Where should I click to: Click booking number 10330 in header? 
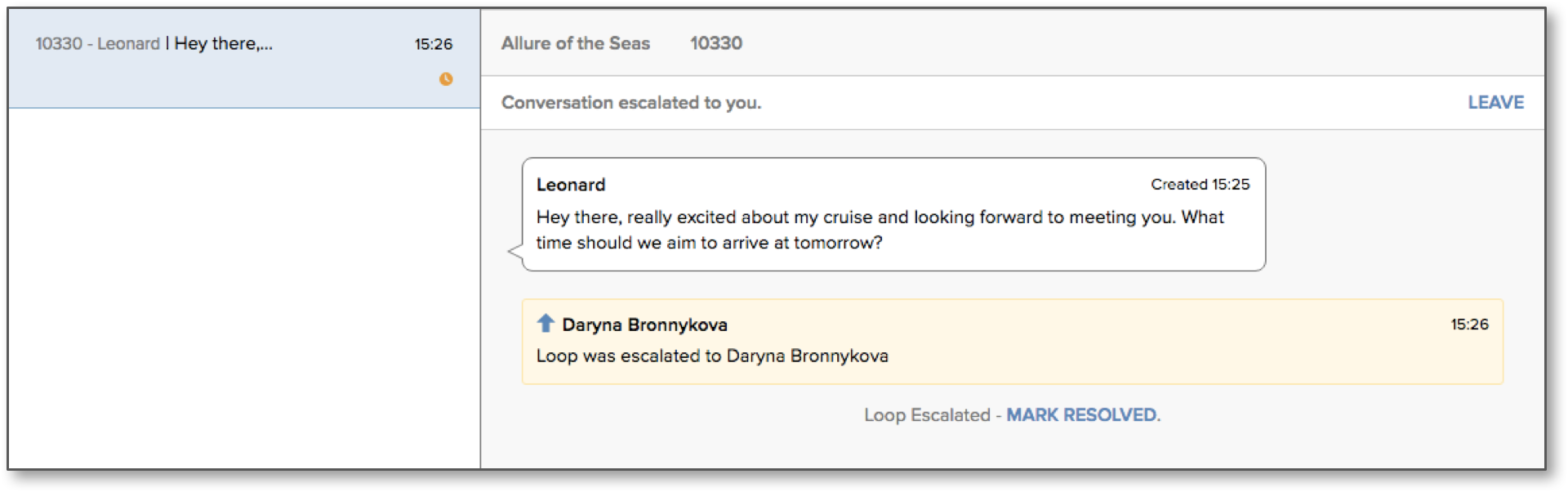coord(716,43)
